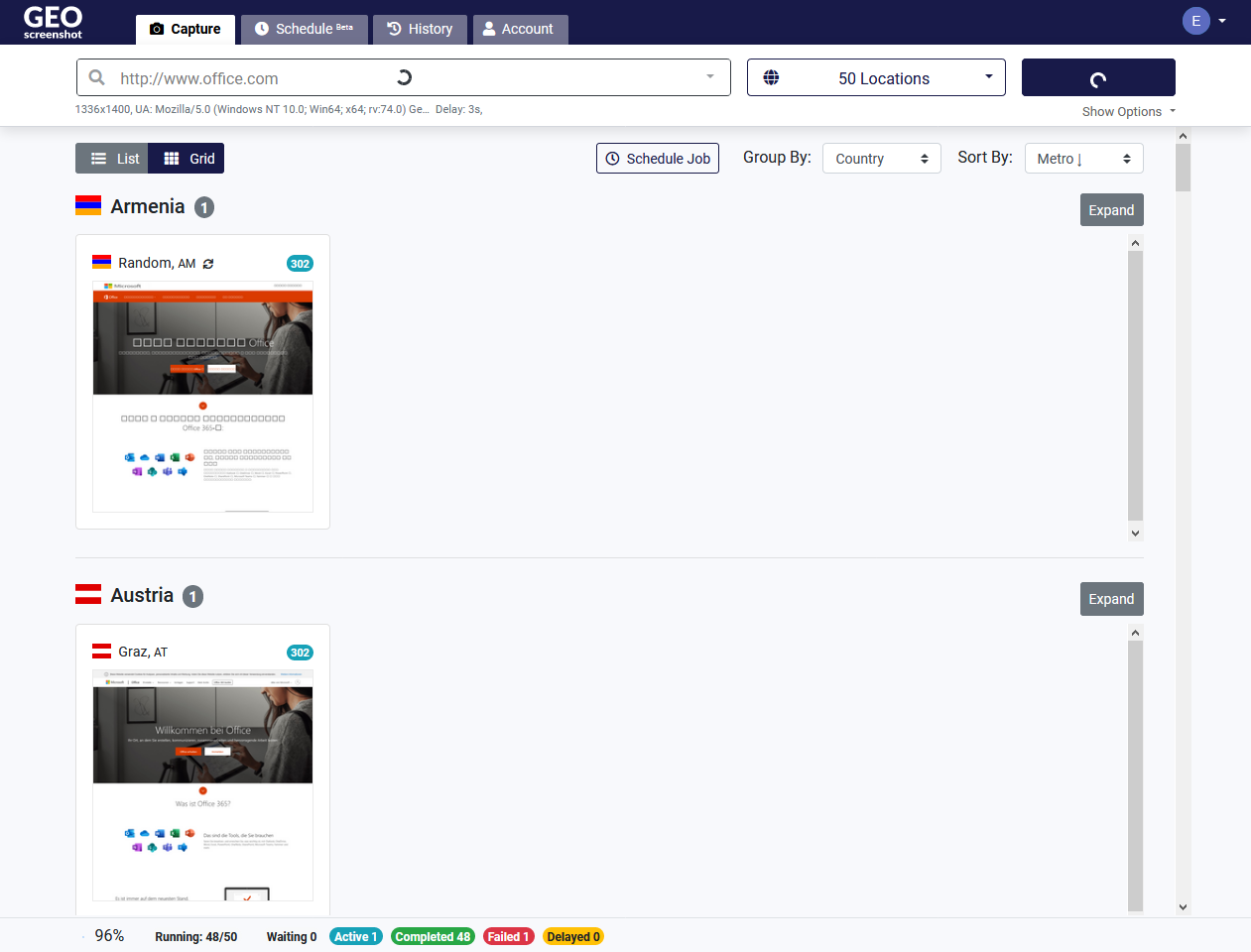Switch to Grid view
1251x952 pixels.
pos(186,158)
